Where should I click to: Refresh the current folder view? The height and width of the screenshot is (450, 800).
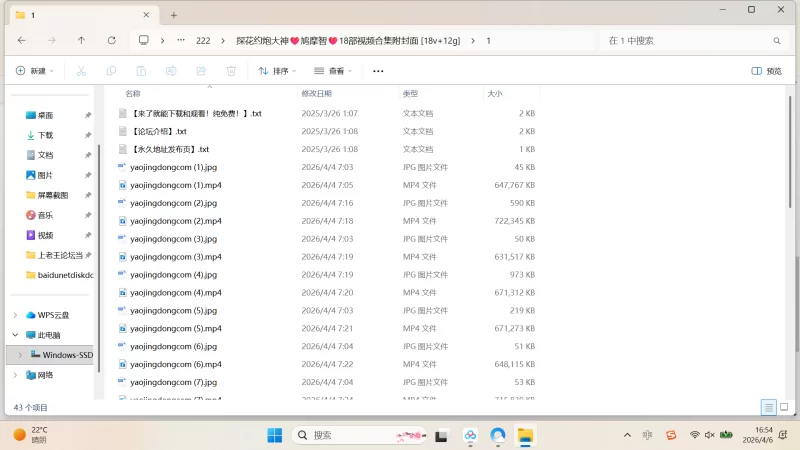[111, 40]
